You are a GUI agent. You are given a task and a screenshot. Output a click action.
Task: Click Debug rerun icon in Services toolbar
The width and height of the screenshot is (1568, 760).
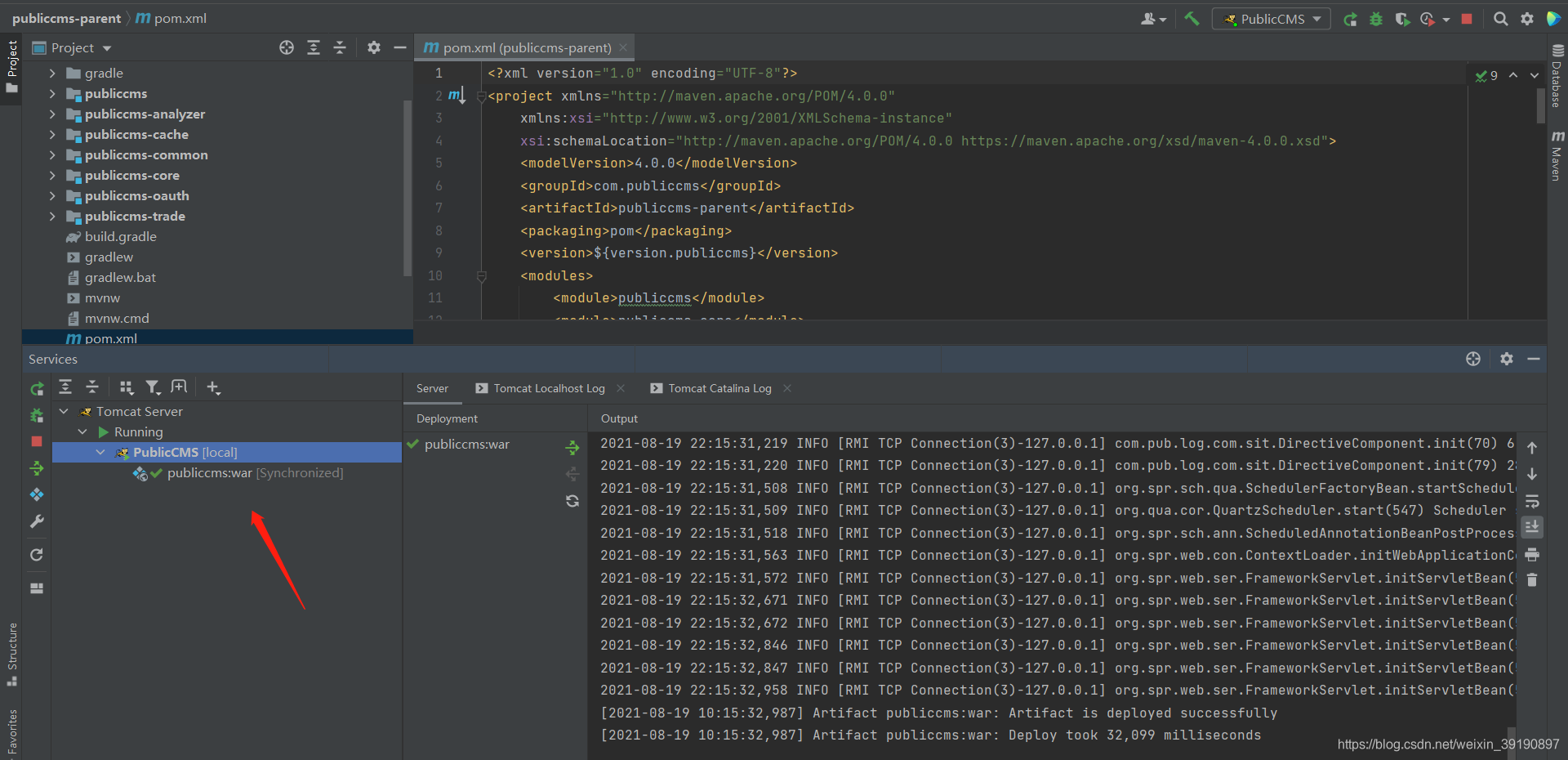click(37, 415)
